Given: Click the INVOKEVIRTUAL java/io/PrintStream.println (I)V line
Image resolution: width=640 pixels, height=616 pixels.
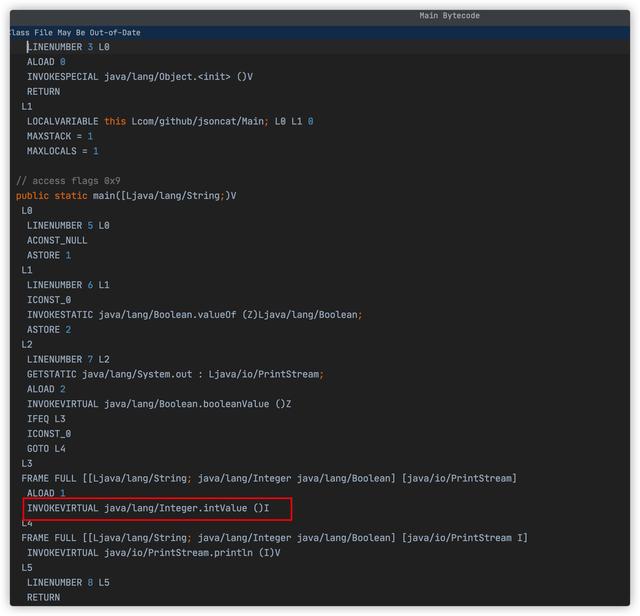Looking at the screenshot, I should pos(153,553).
